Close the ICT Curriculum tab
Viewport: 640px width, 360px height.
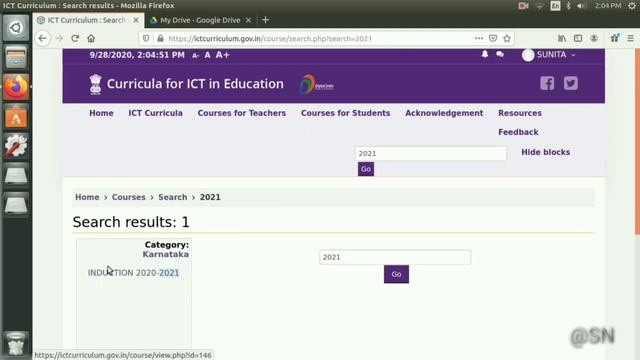[x=136, y=20]
